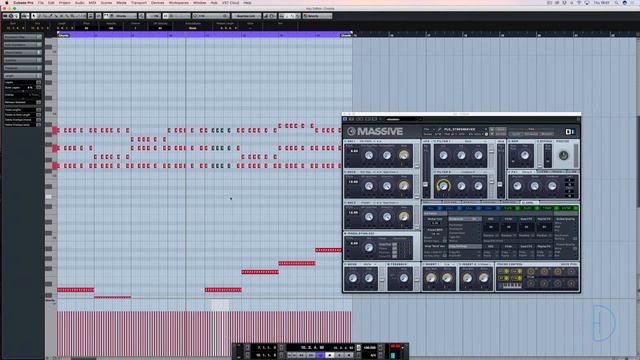The image size is (640, 360).
Task: Adjust the FX1 first knob
Action: click(x=517, y=186)
